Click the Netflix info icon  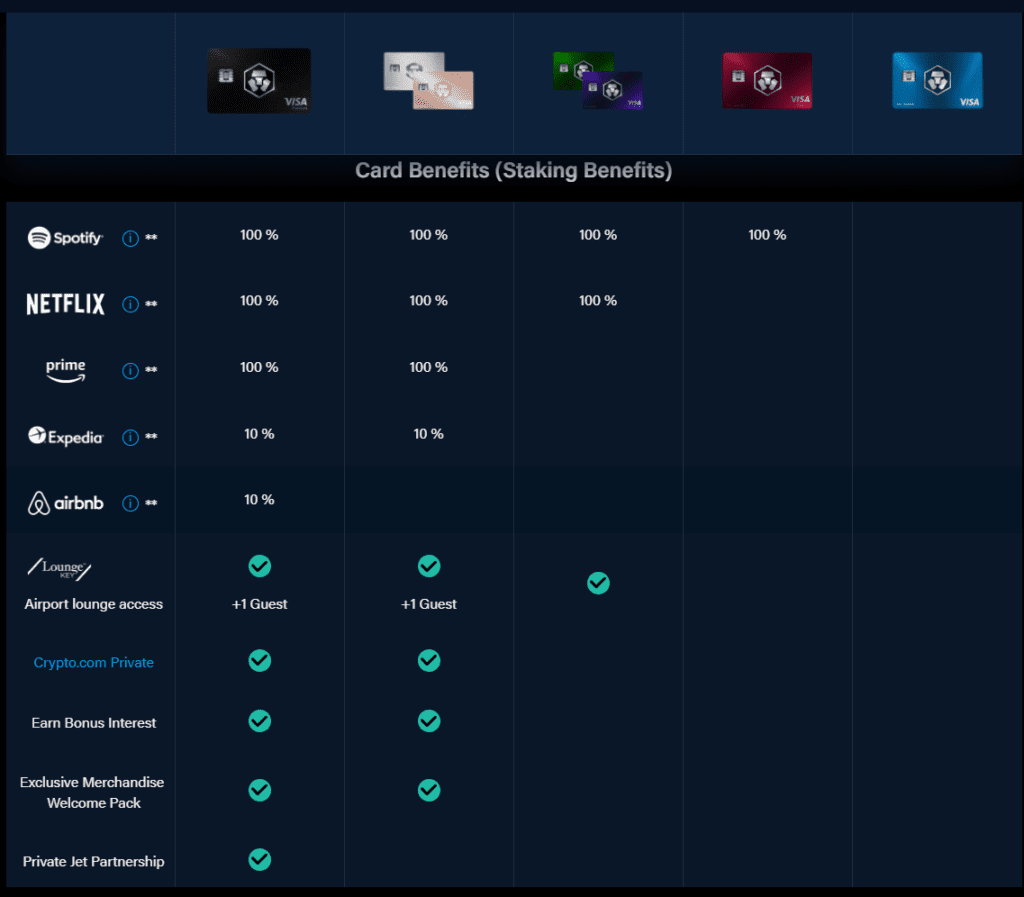click(x=131, y=304)
